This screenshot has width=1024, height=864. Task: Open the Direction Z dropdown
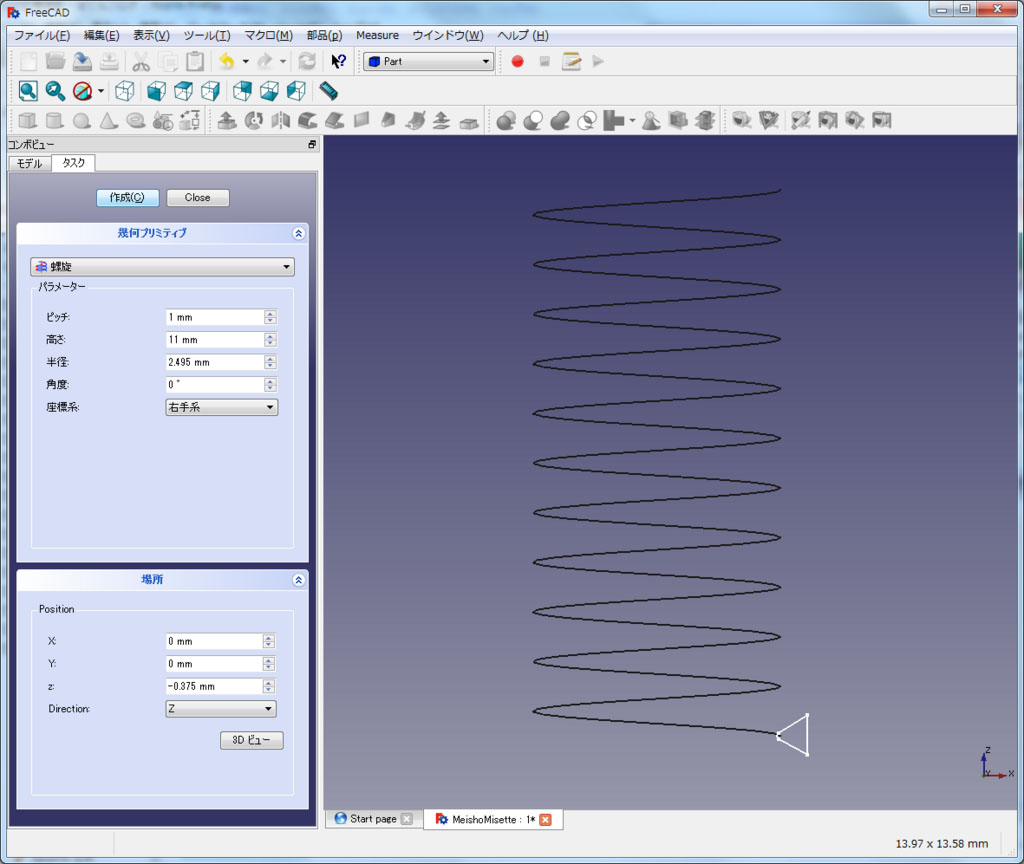[x=221, y=709]
